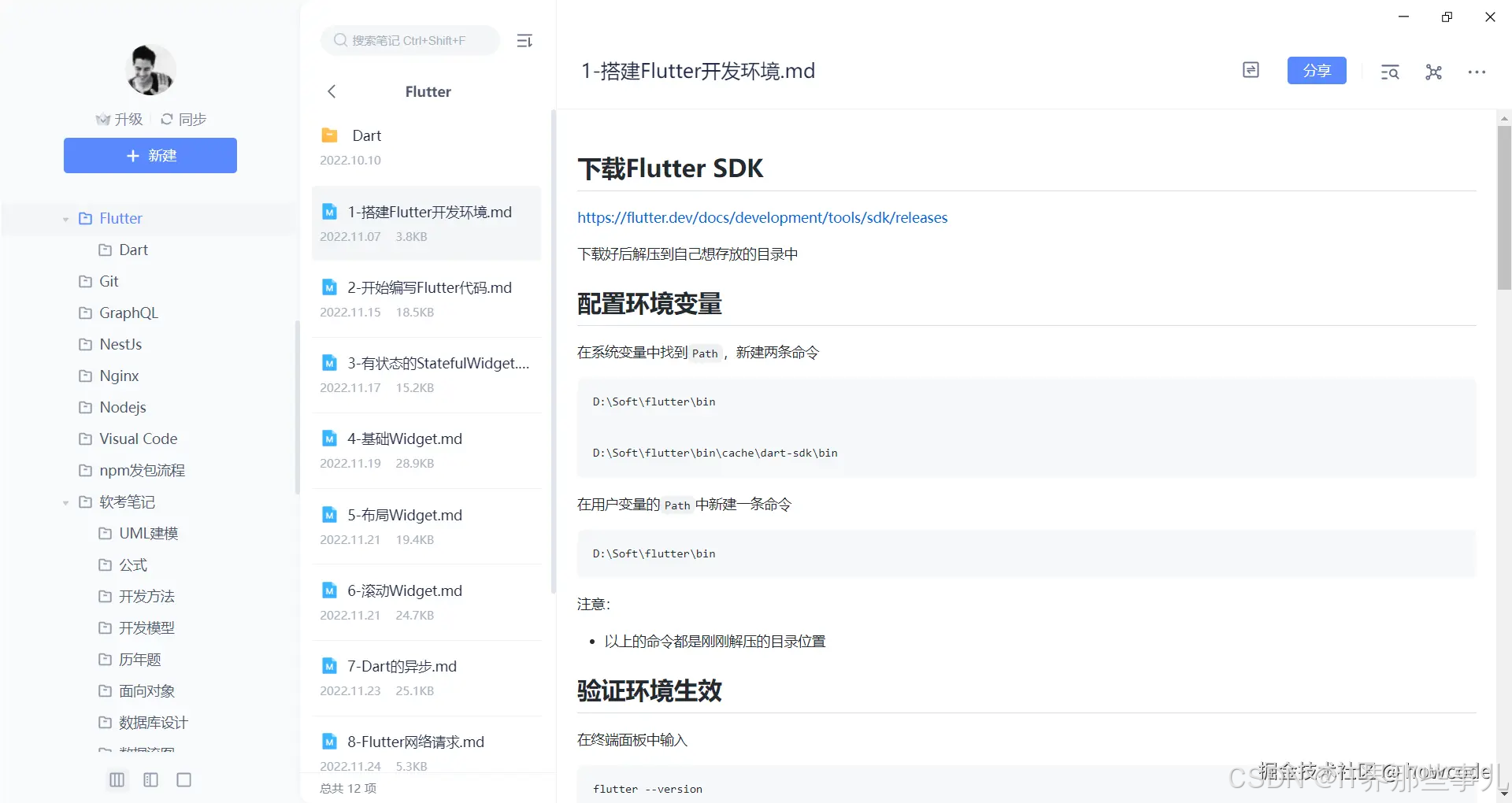The height and width of the screenshot is (803, 1512).
Task: Click the flutter --version code line
Action: pos(647,789)
